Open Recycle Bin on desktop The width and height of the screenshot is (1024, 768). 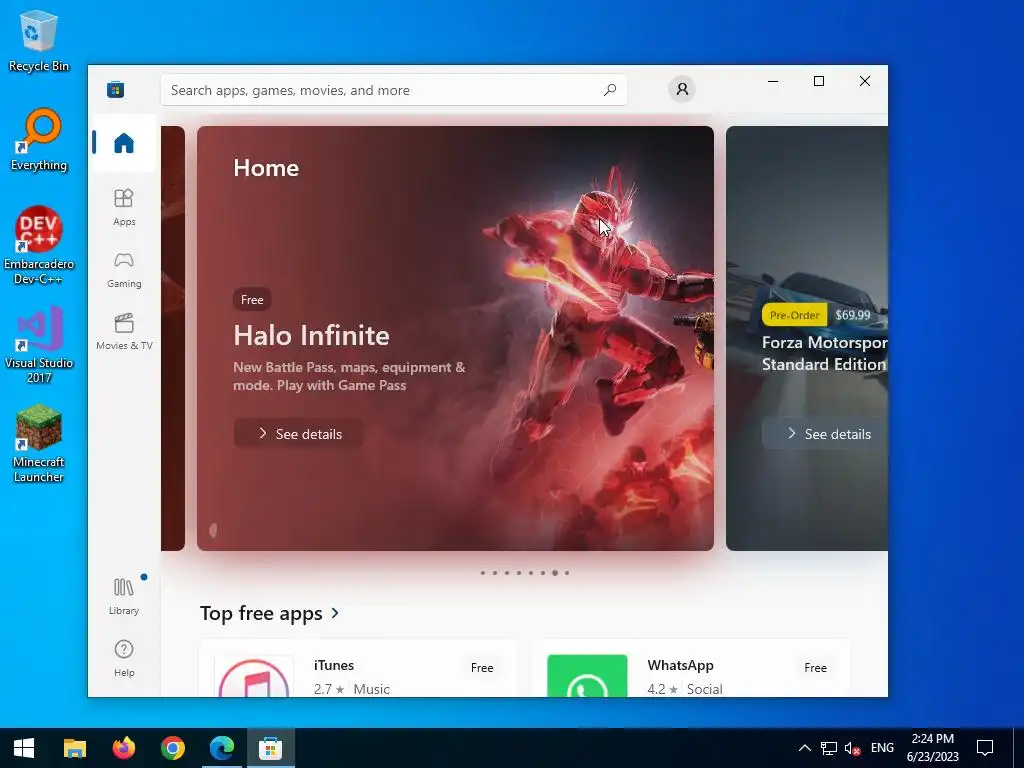pyautogui.click(x=39, y=41)
